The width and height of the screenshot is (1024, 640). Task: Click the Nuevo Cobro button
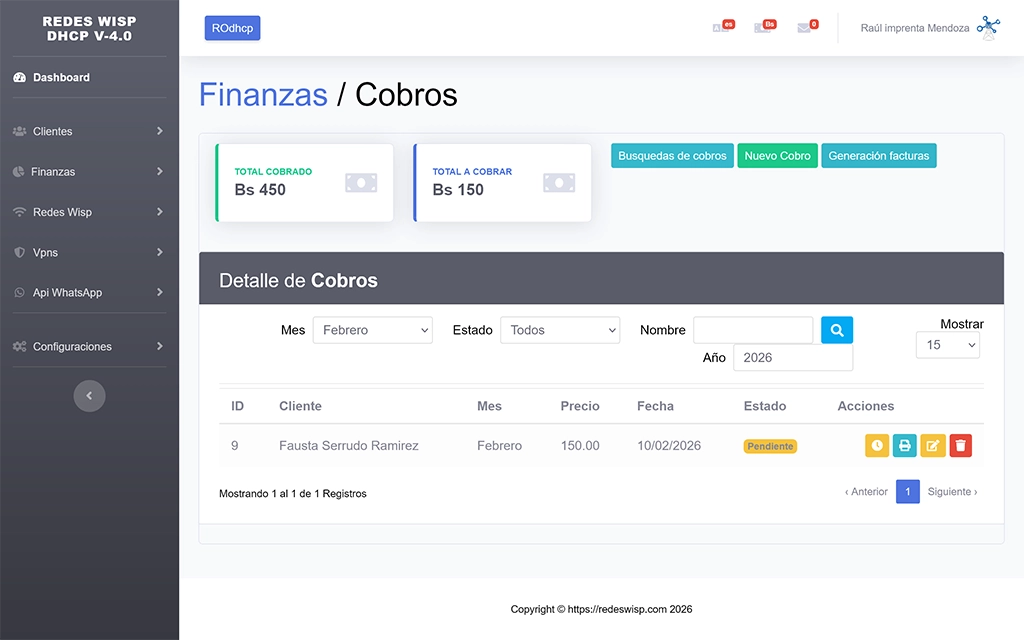point(777,156)
